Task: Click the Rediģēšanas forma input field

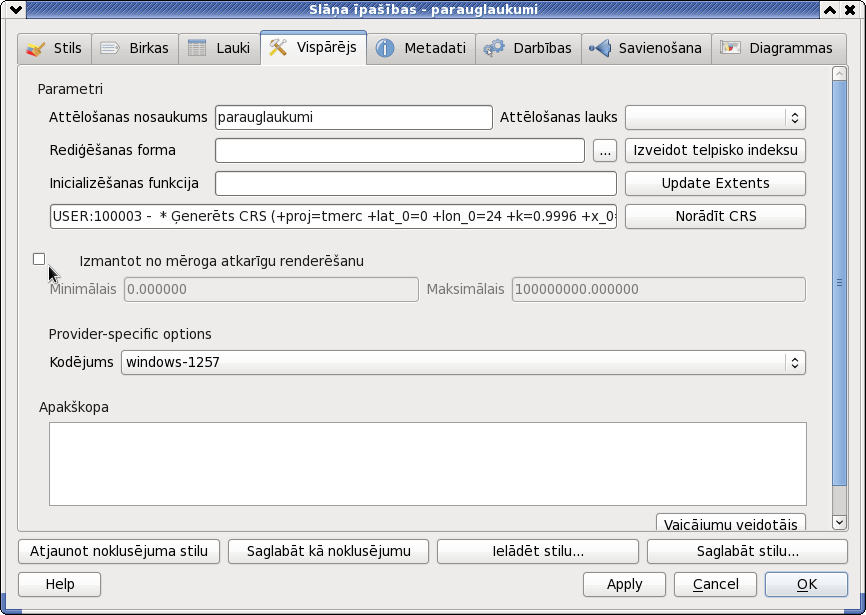Action: [x=400, y=151]
